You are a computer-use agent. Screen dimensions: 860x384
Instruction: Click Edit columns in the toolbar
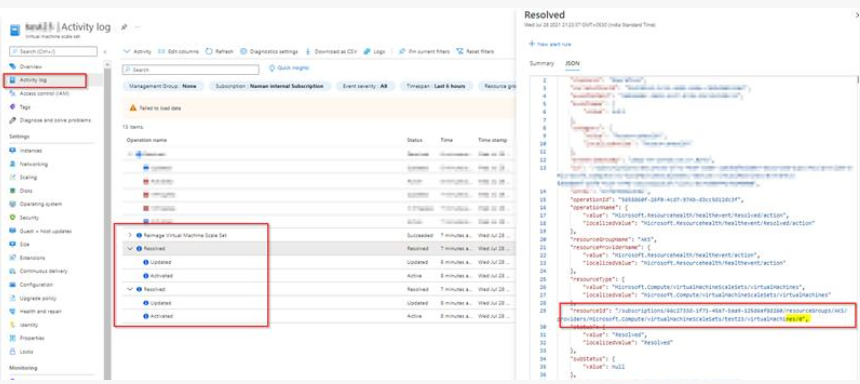pyautogui.click(x=178, y=52)
